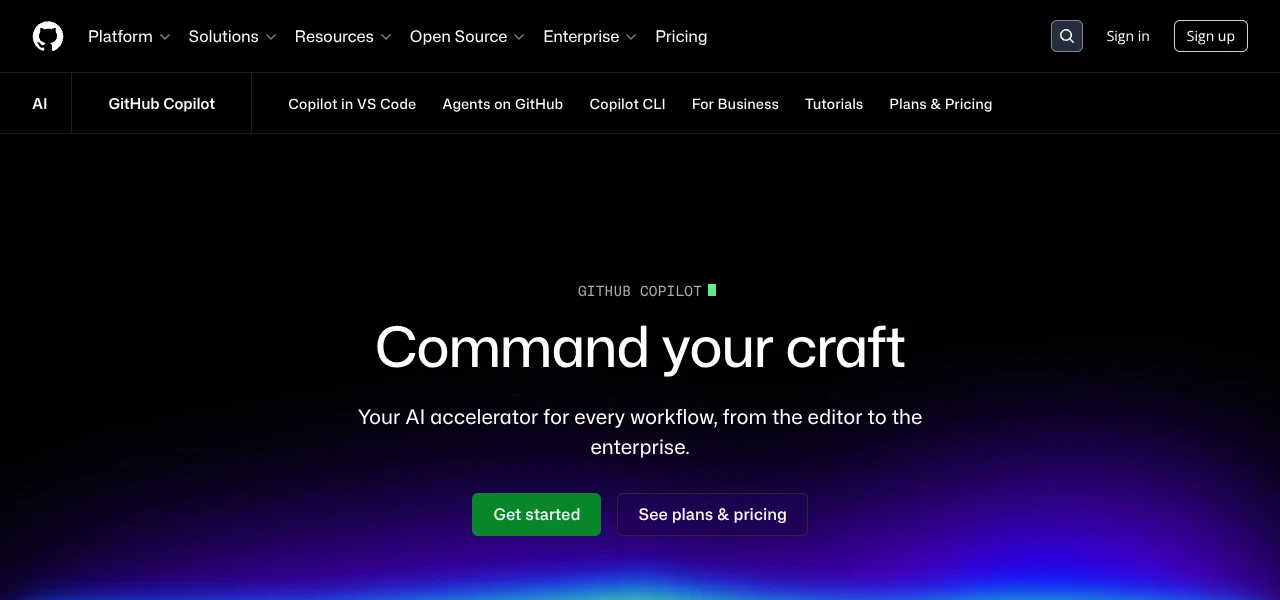Open the Enterprise dropdown
Image resolution: width=1280 pixels, height=600 pixels.
pyautogui.click(x=590, y=36)
